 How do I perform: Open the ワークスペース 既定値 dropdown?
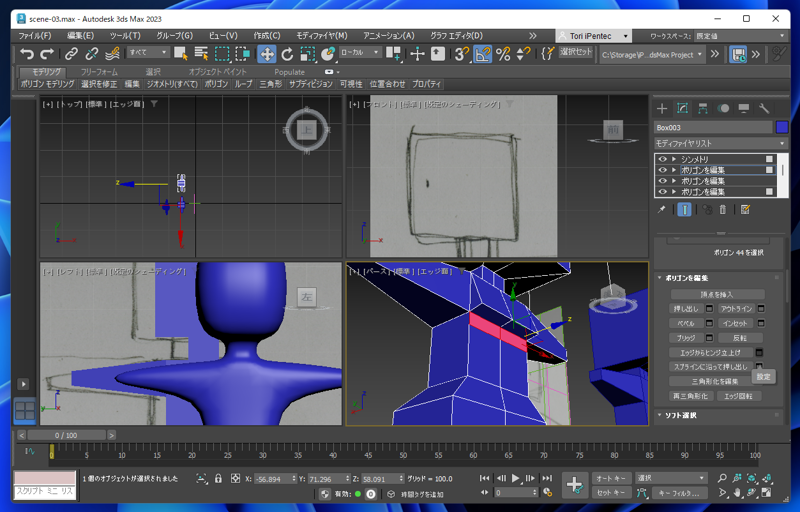point(741,36)
